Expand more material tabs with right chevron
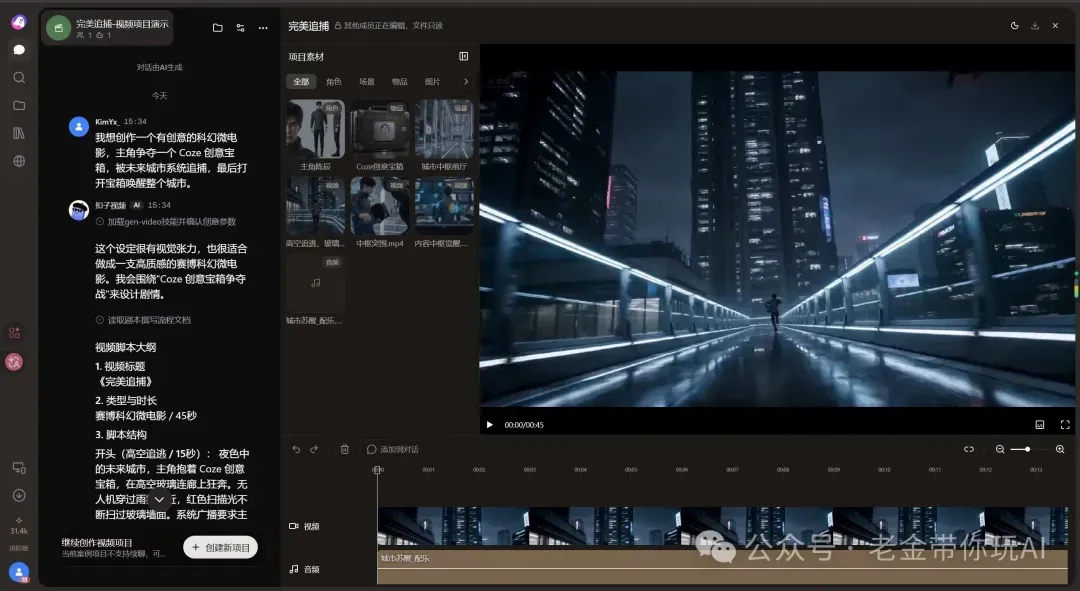 coord(466,81)
